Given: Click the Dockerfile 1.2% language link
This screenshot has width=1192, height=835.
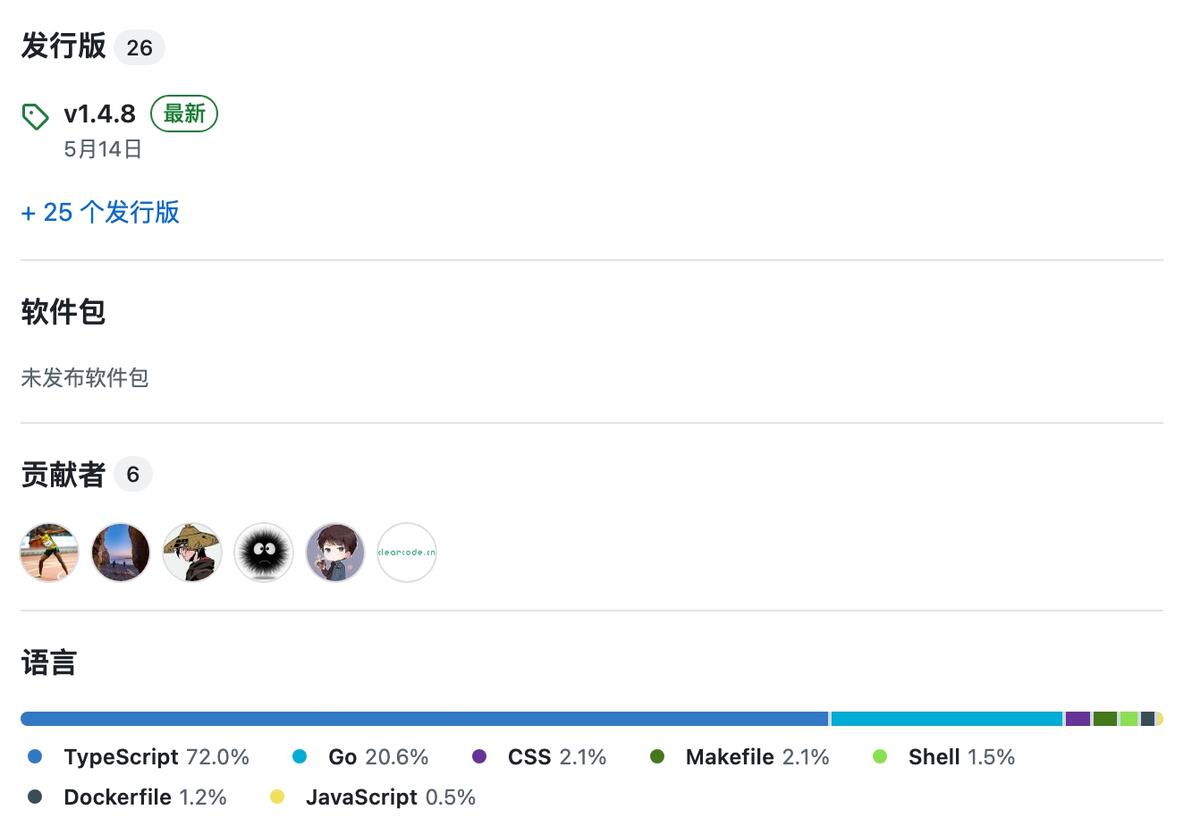Looking at the screenshot, I should 144,797.
